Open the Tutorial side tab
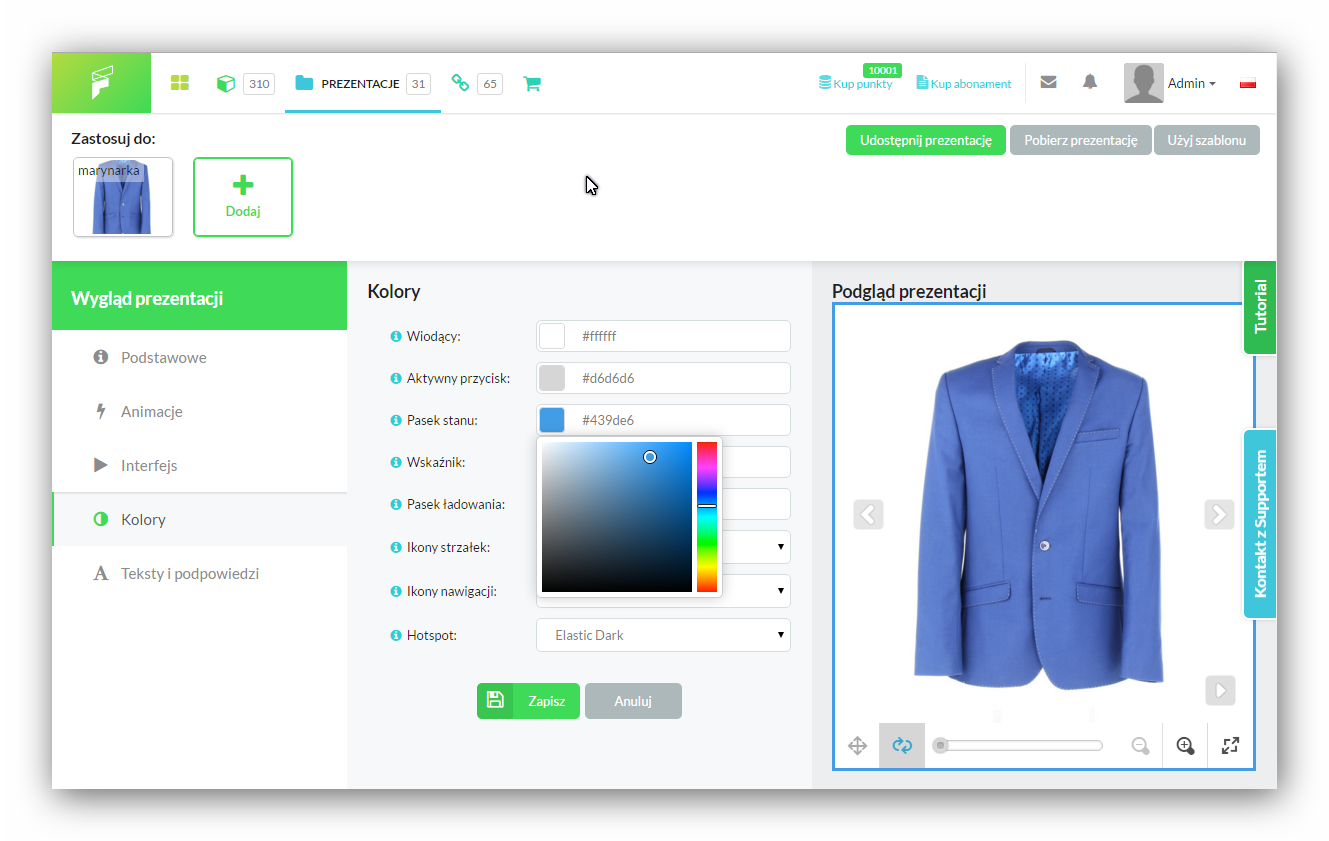Image resolution: width=1329 pixels, height=841 pixels. click(x=1260, y=307)
